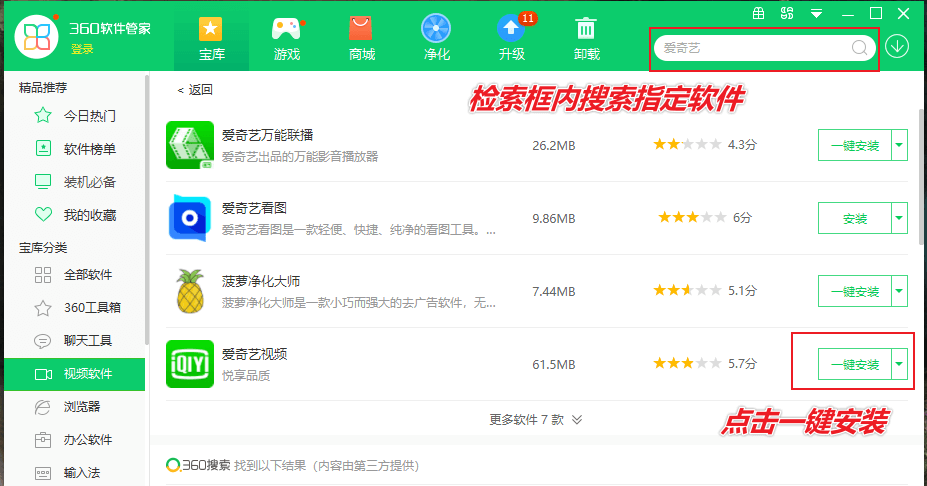Select 今日热门 in sidebar
Viewport: 927px width, 486px height.
pos(90,116)
